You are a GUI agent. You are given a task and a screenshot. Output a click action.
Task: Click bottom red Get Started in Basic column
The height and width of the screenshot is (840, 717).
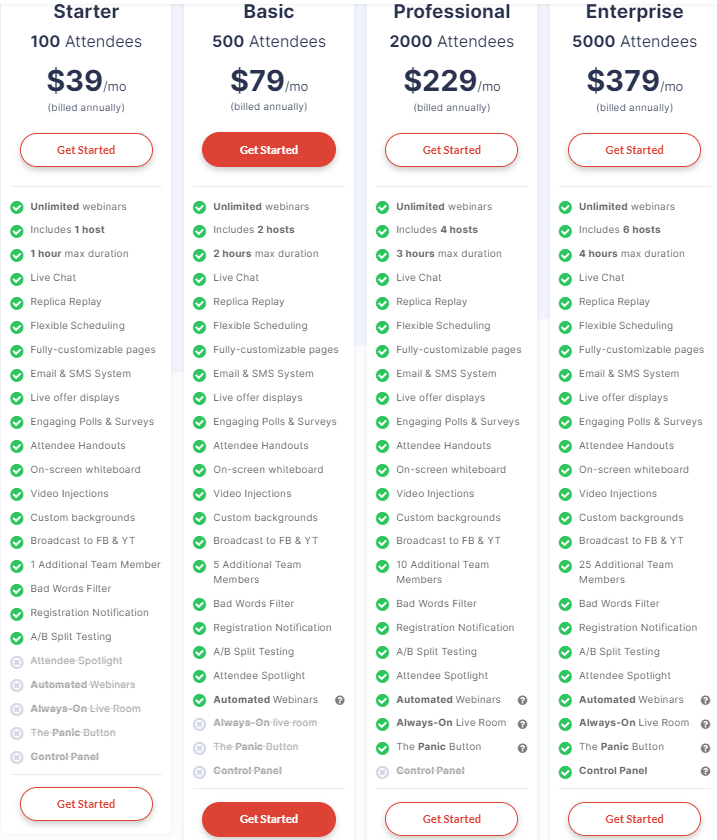pyautogui.click(x=269, y=819)
